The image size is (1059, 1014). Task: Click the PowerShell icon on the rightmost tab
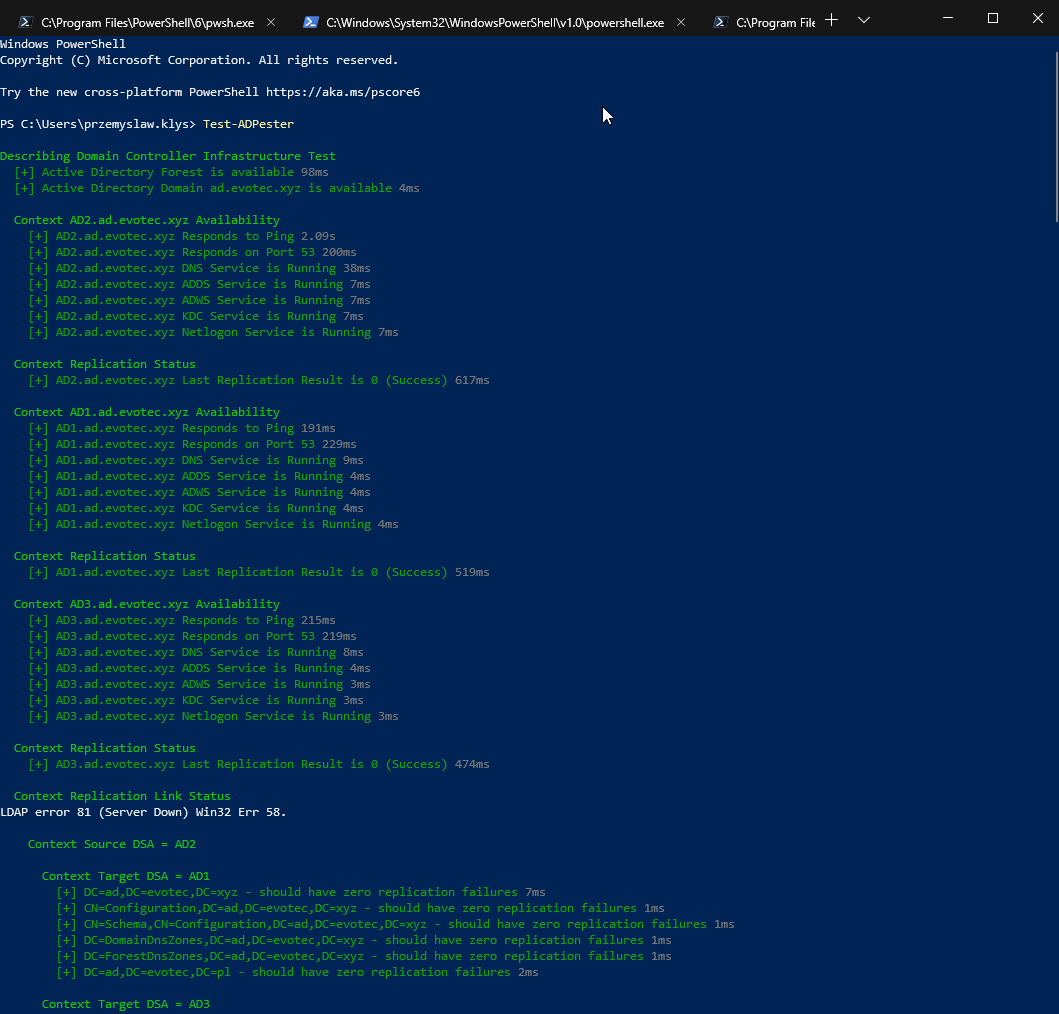(719, 20)
